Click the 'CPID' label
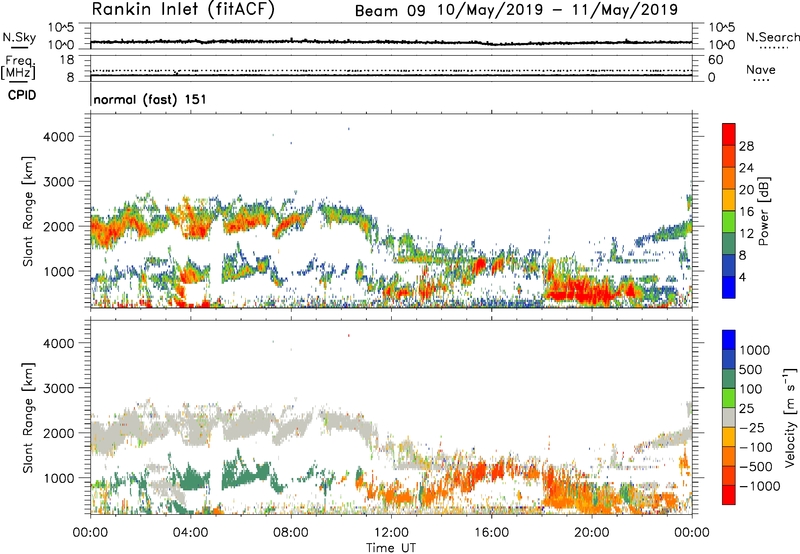Image resolution: width=800 pixels, height=554 pixels. coord(22,95)
